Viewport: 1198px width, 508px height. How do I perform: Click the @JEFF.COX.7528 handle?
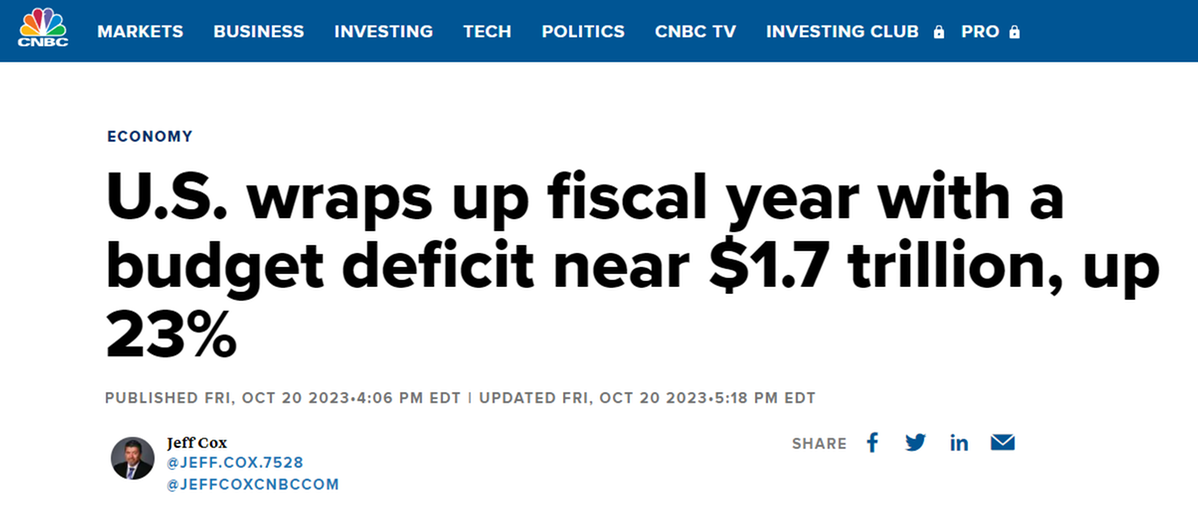click(235, 463)
